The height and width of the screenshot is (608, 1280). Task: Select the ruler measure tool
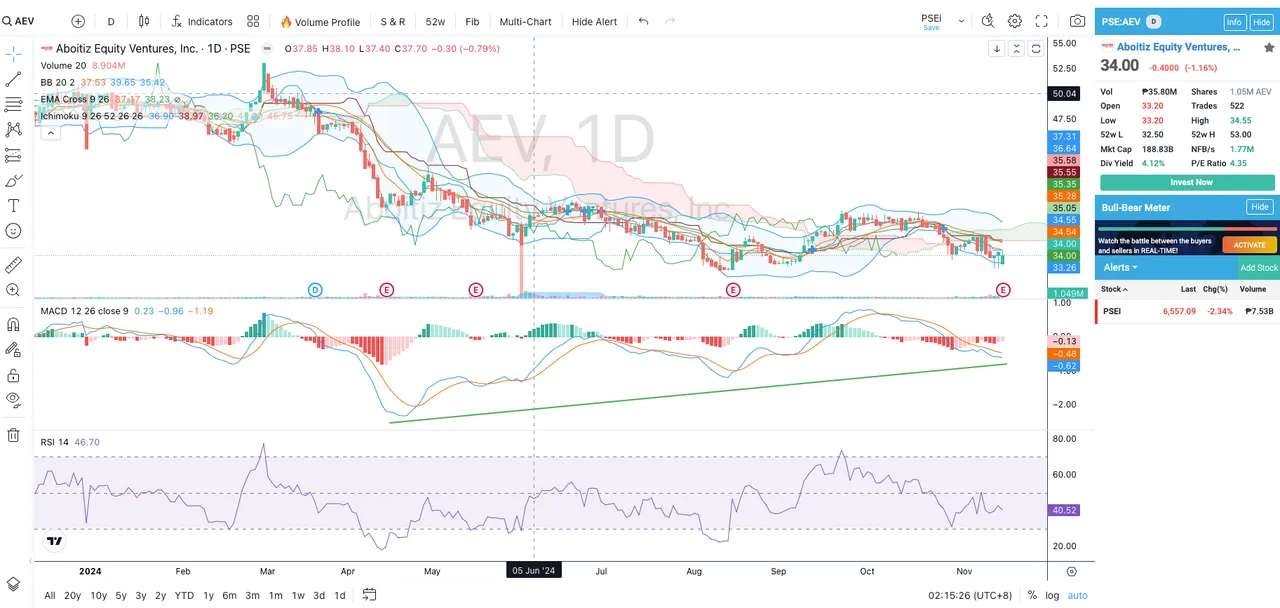click(14, 265)
